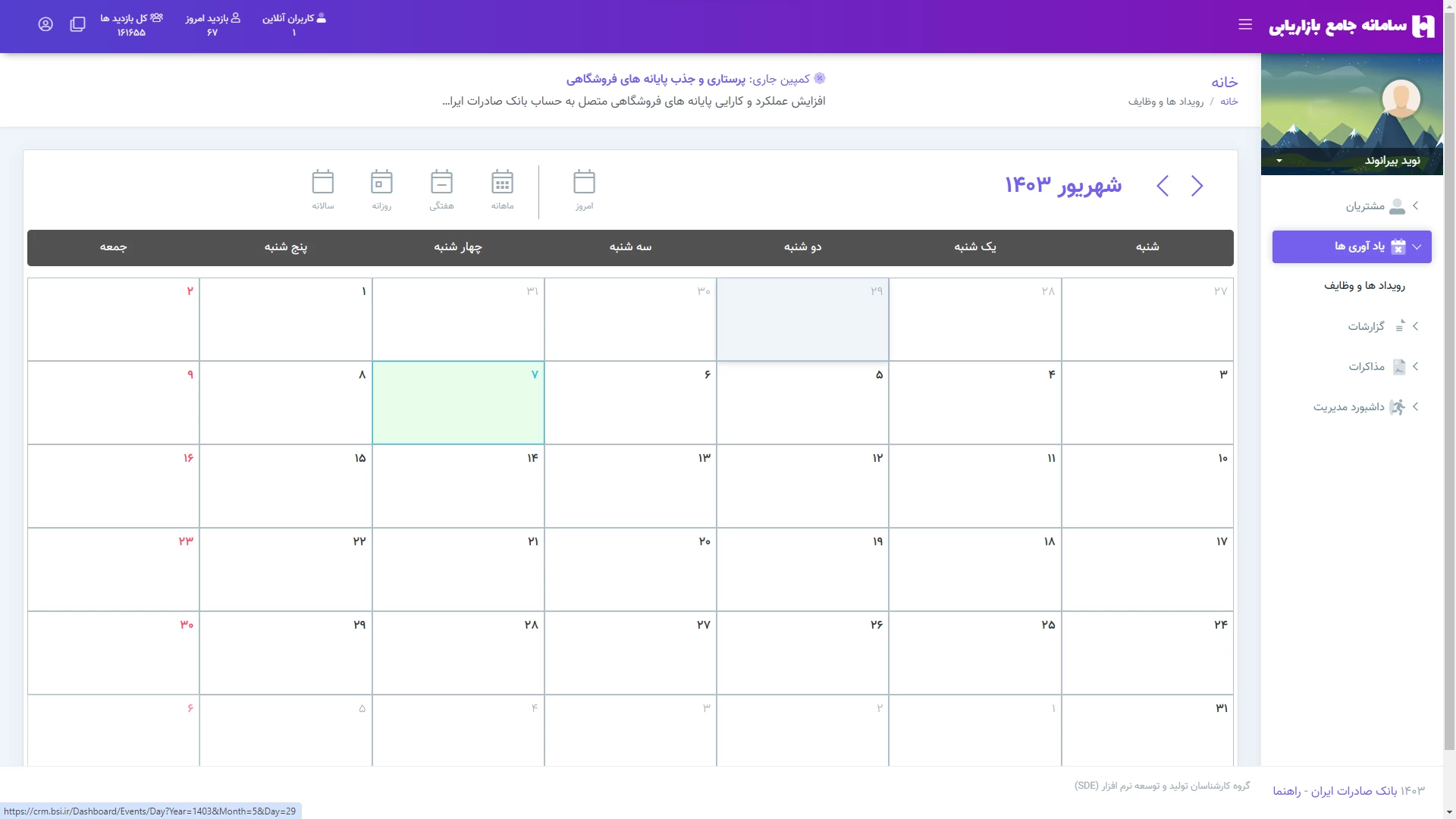The image size is (1456, 819).
Task: Select the یاد آوری ها highlighted menu item
Action: (x=1351, y=247)
